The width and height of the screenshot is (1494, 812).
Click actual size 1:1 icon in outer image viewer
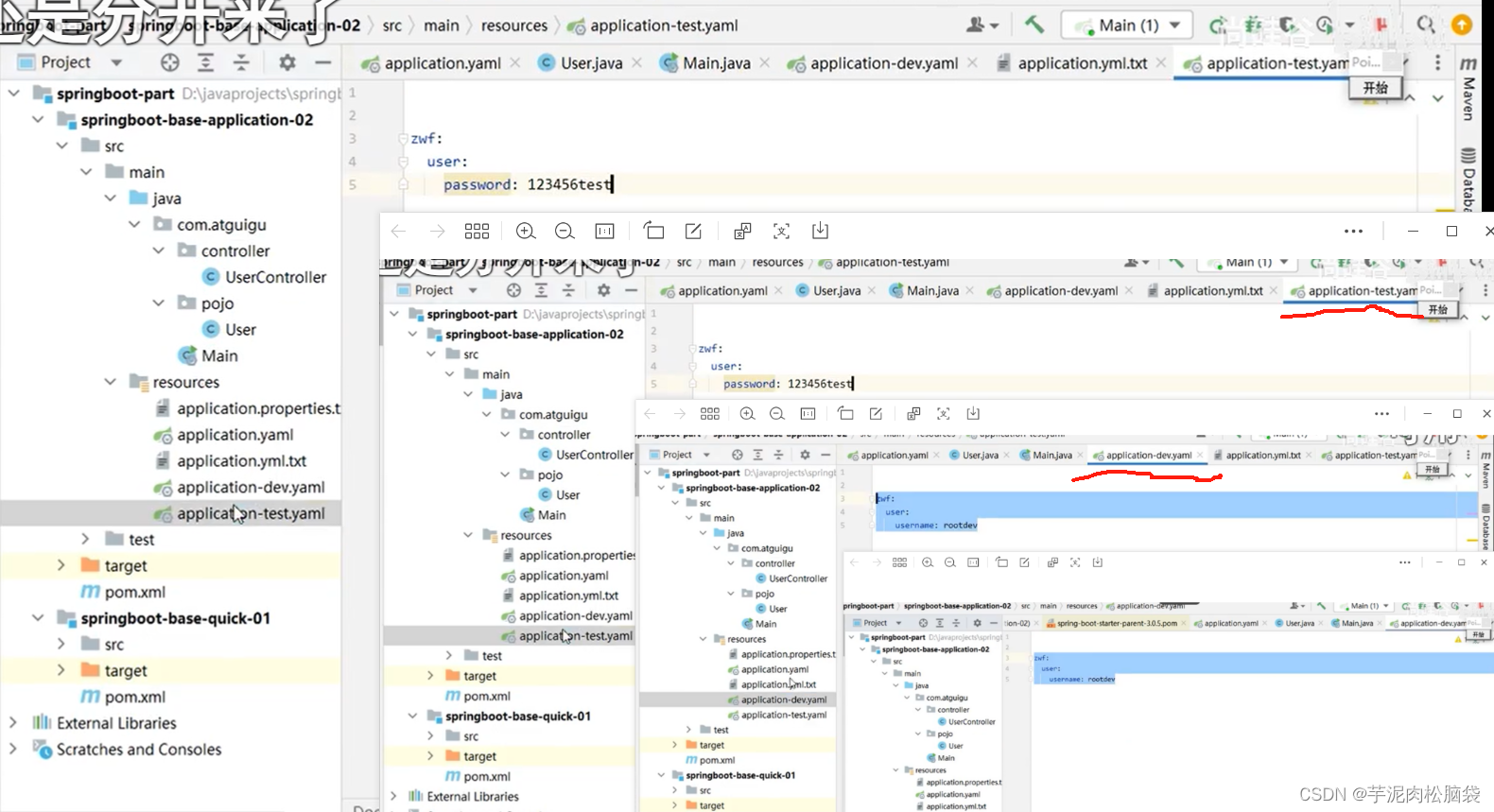[605, 231]
